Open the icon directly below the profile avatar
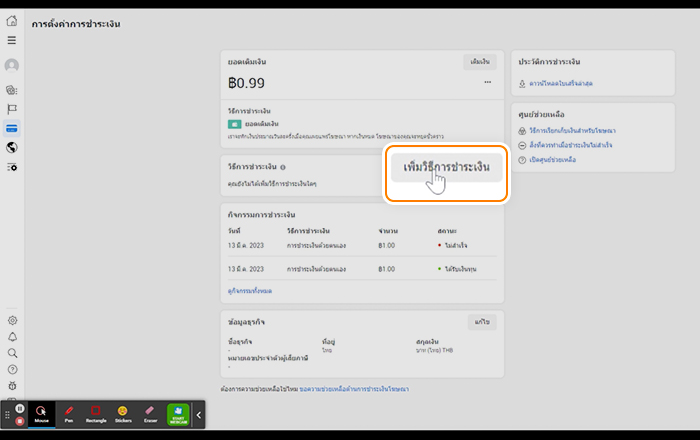700x440 pixels. [x=12, y=90]
